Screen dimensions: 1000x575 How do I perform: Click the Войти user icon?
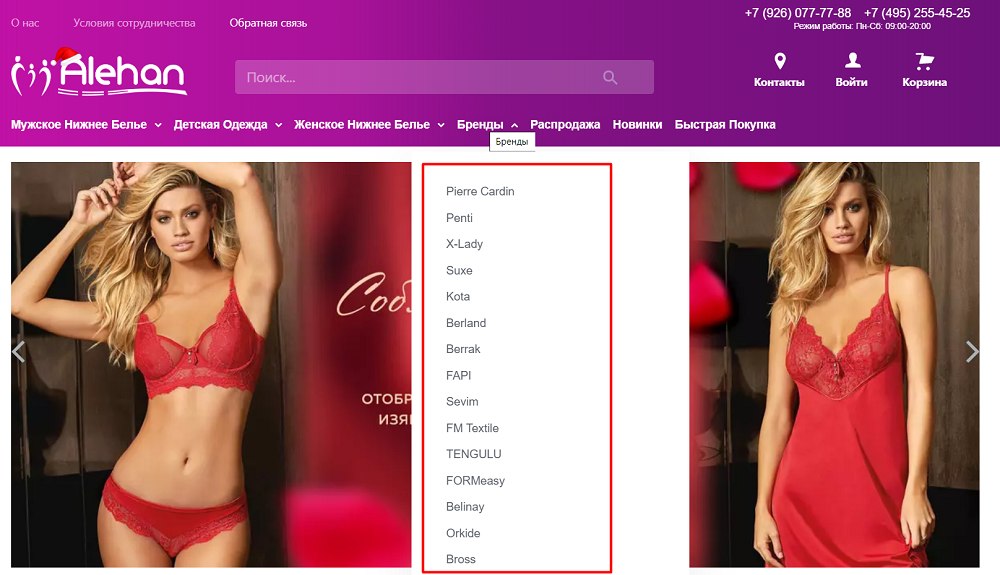point(852,61)
